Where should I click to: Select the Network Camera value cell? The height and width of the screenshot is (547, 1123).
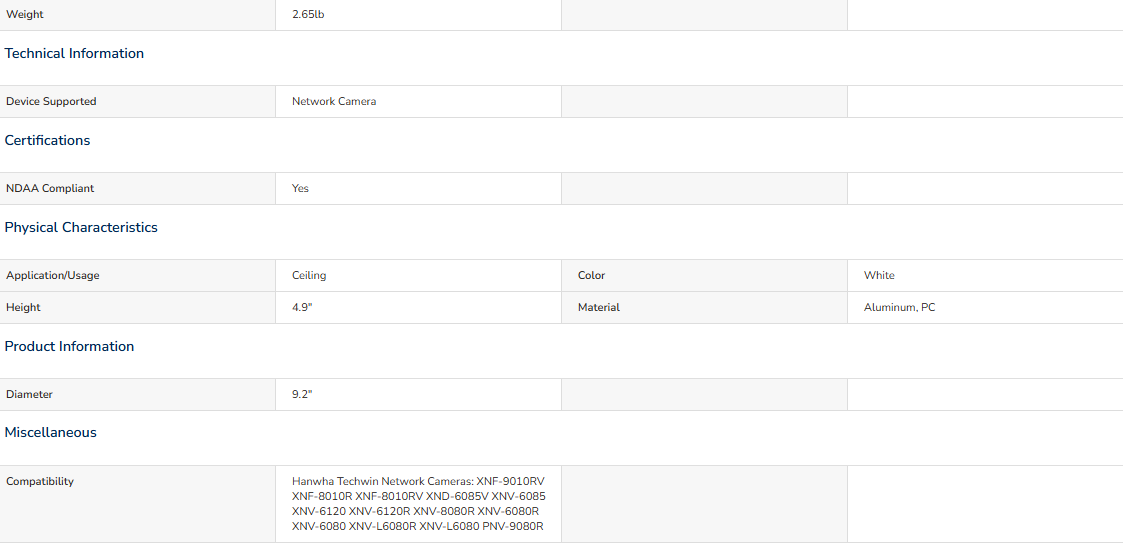point(418,102)
